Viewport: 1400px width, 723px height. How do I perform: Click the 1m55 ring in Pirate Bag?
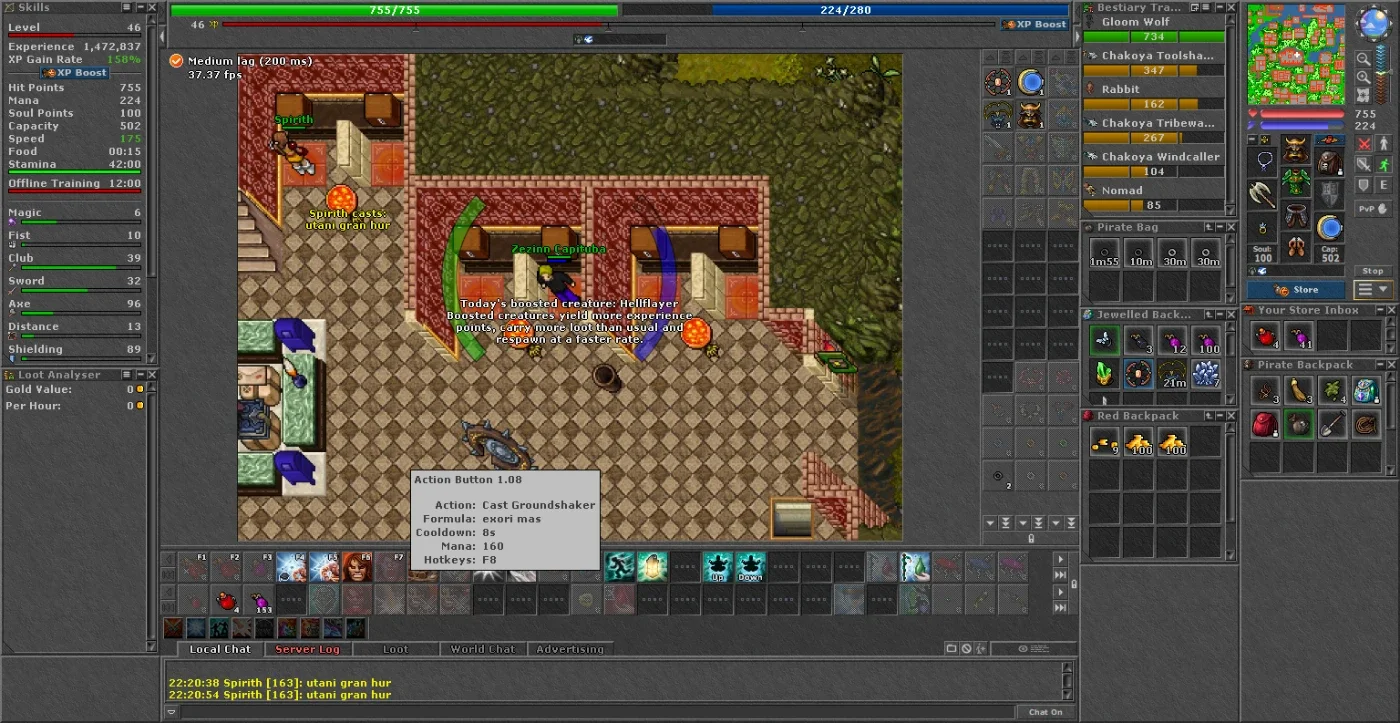[1104, 252]
